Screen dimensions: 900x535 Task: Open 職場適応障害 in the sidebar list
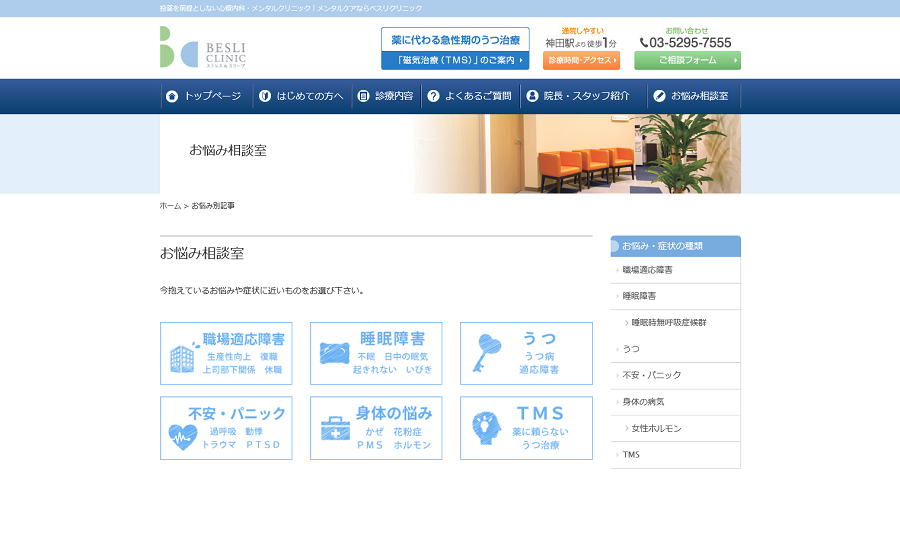tap(676, 270)
